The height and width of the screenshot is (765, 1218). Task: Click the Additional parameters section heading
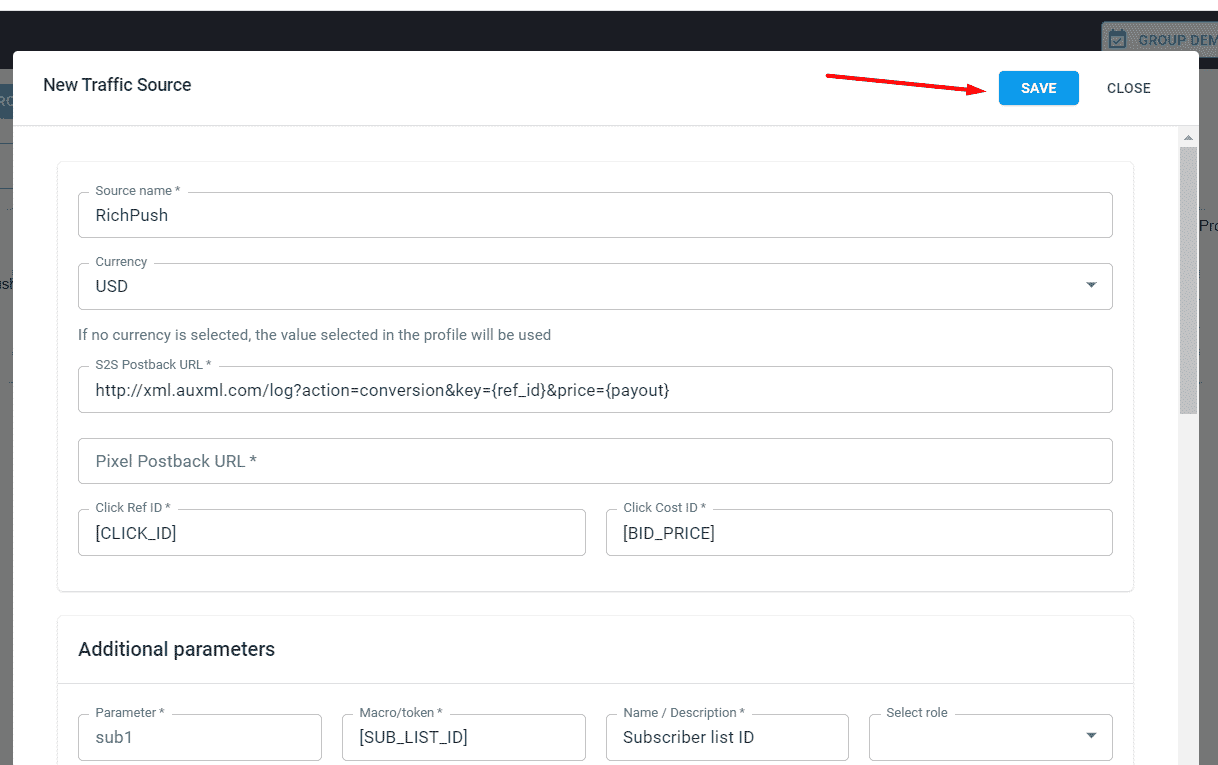(x=176, y=649)
